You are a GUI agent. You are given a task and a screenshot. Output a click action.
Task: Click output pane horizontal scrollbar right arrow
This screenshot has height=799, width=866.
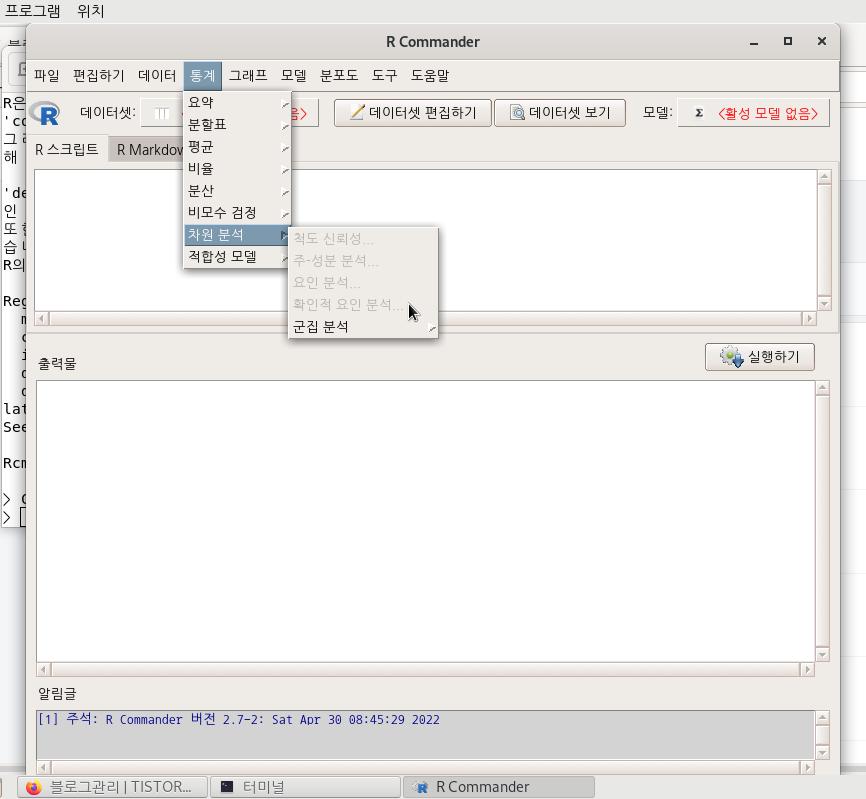pos(807,670)
